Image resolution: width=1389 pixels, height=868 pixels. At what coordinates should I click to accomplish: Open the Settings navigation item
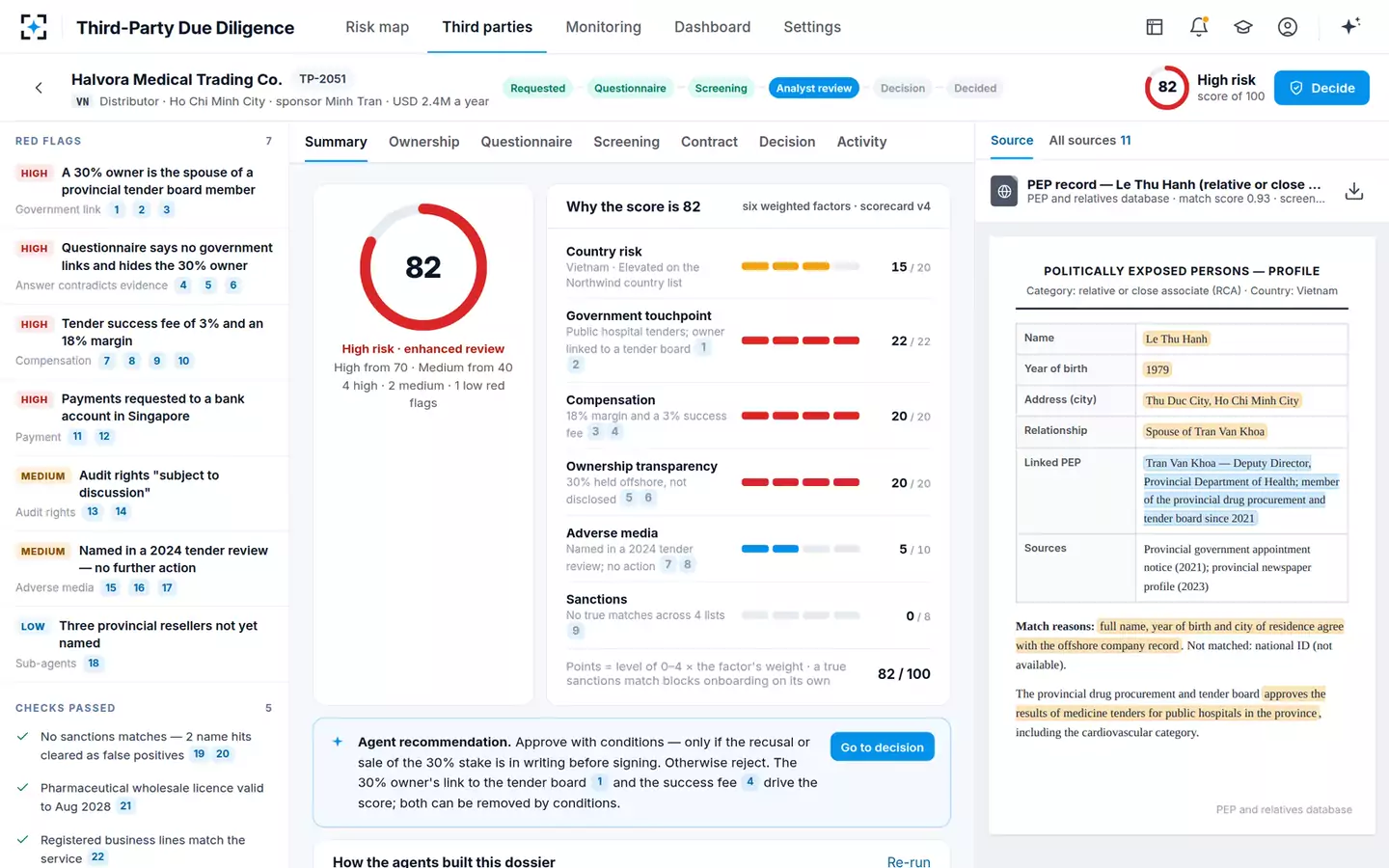tap(812, 27)
